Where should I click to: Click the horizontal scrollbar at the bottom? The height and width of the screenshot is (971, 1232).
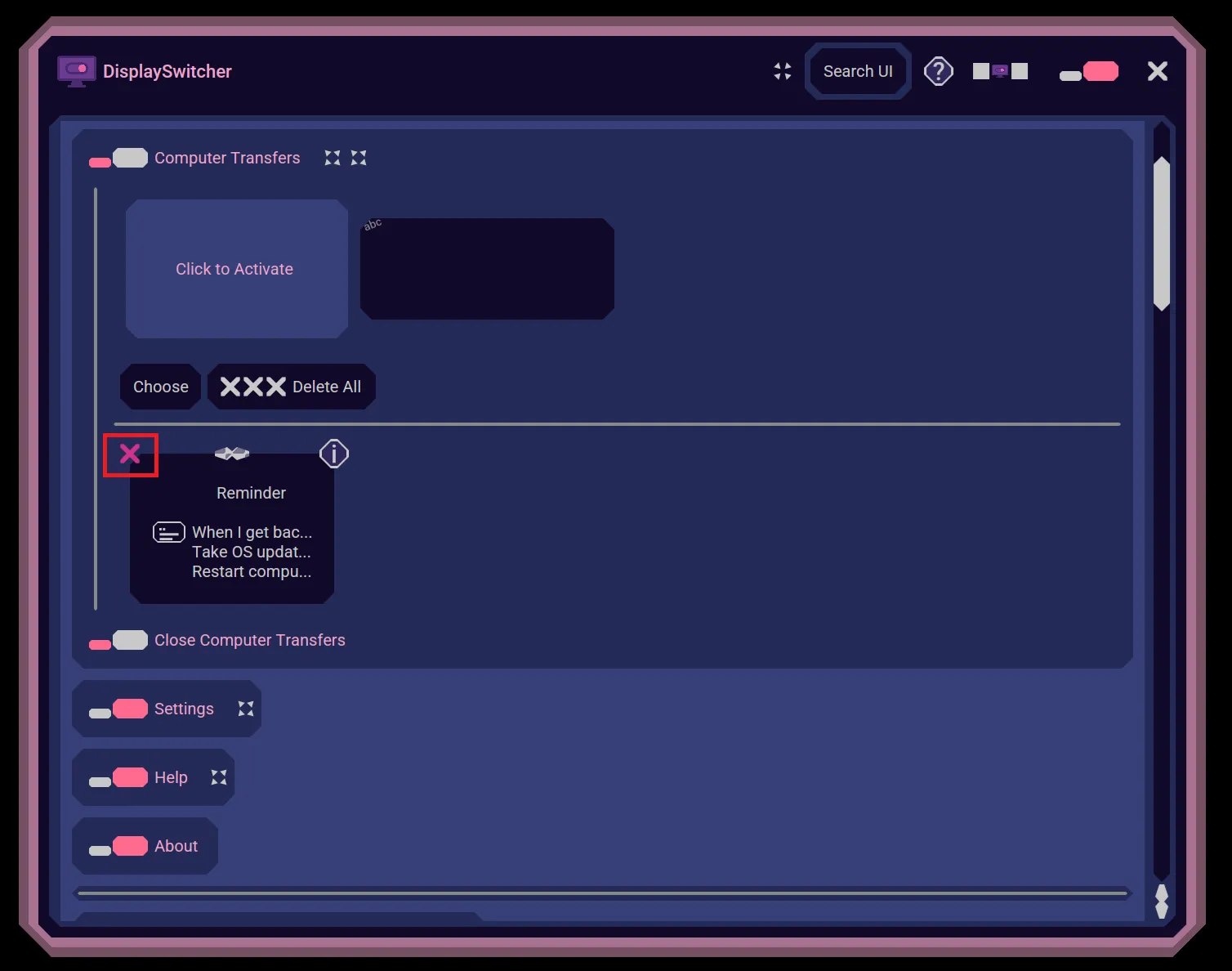point(604,893)
